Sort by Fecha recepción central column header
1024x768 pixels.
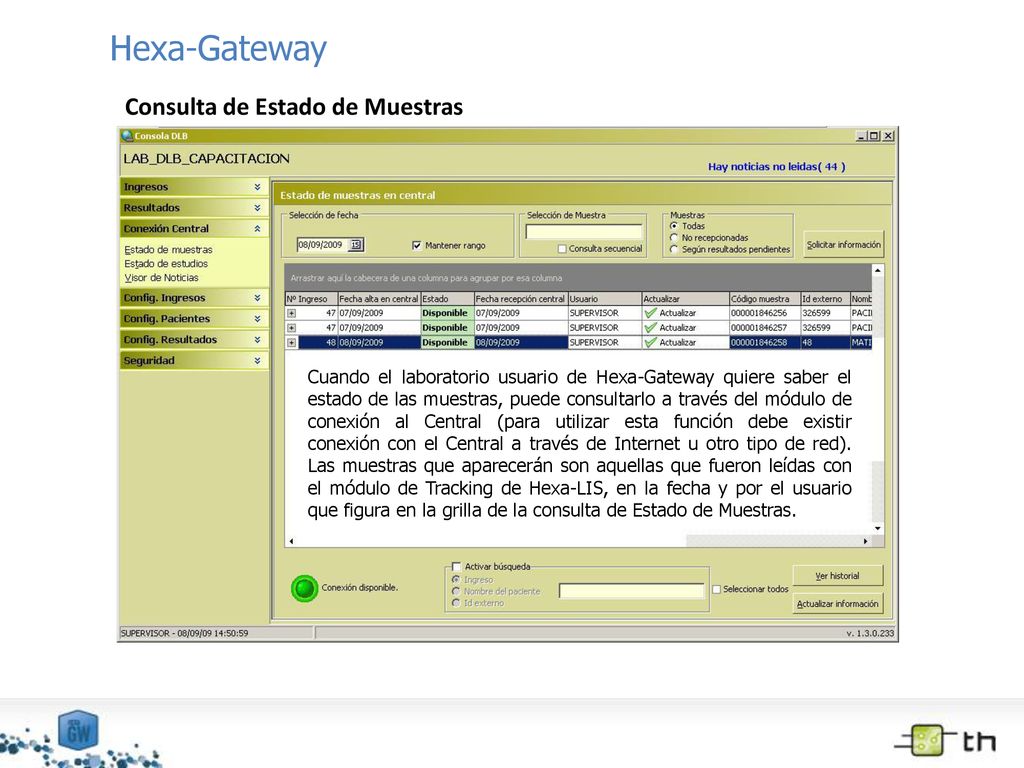click(x=520, y=299)
